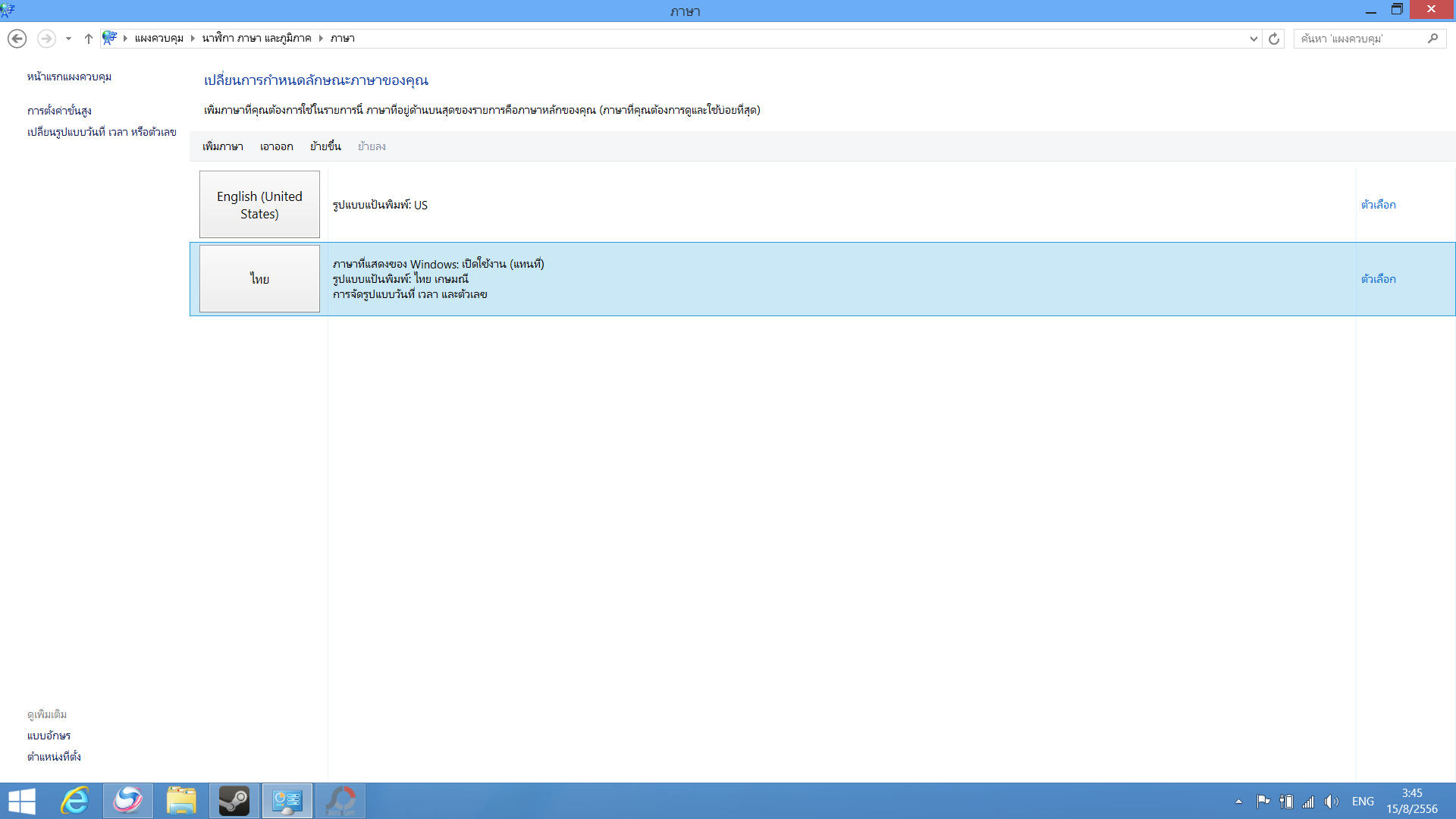Click the Back navigation arrow

(17, 39)
